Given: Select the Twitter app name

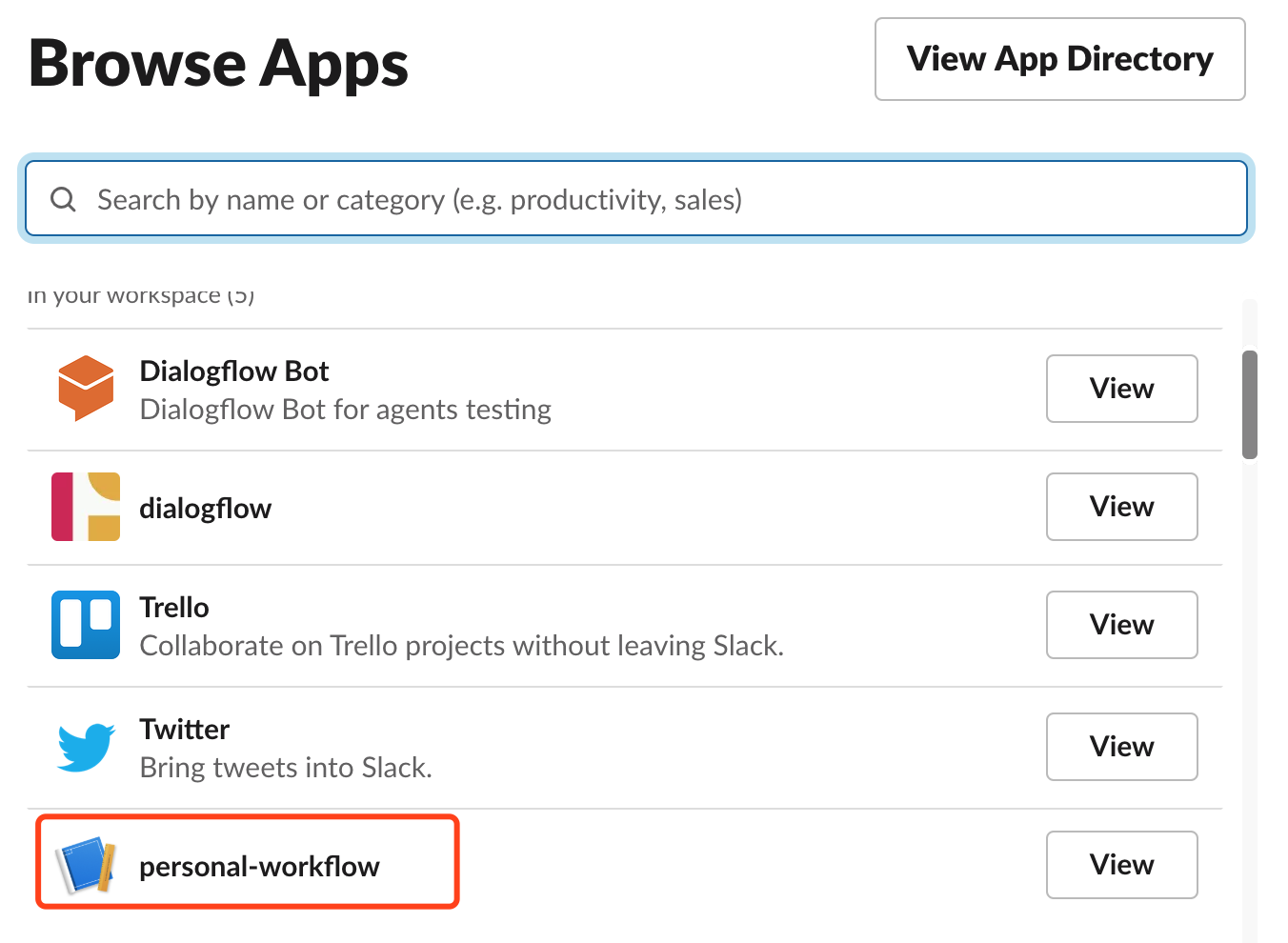Looking at the screenshot, I should pyautogui.click(x=185, y=730).
